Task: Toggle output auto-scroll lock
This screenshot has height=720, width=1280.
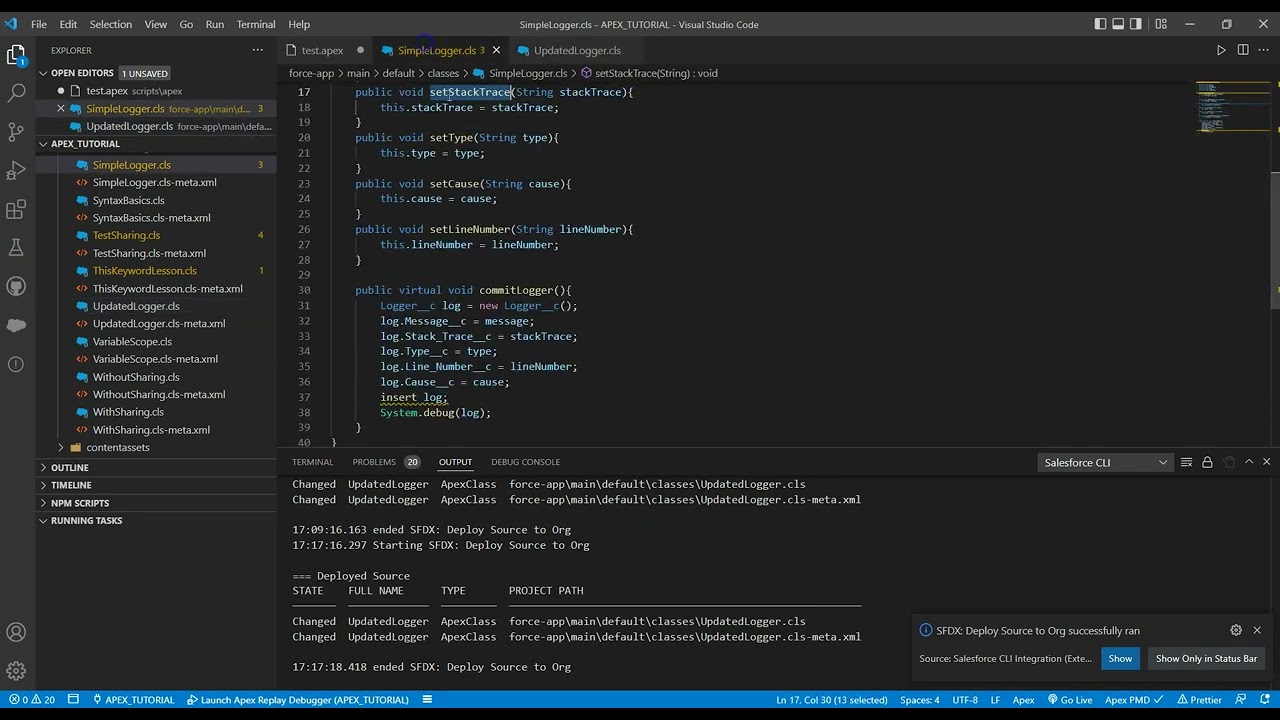Action: (1207, 462)
